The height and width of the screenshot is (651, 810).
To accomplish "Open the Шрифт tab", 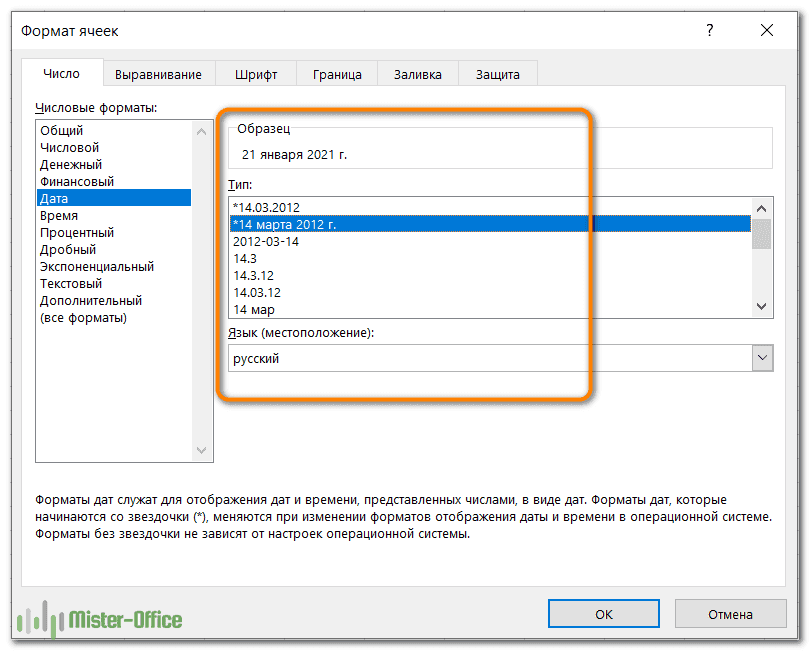I will click(256, 74).
